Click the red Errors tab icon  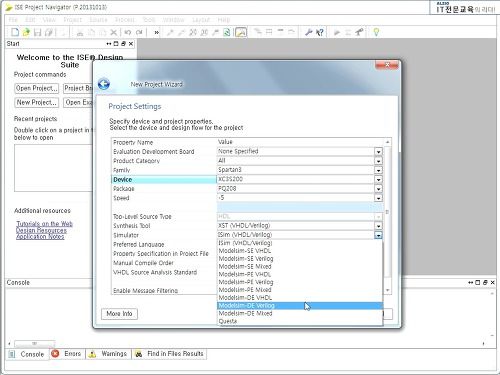pos(55,354)
